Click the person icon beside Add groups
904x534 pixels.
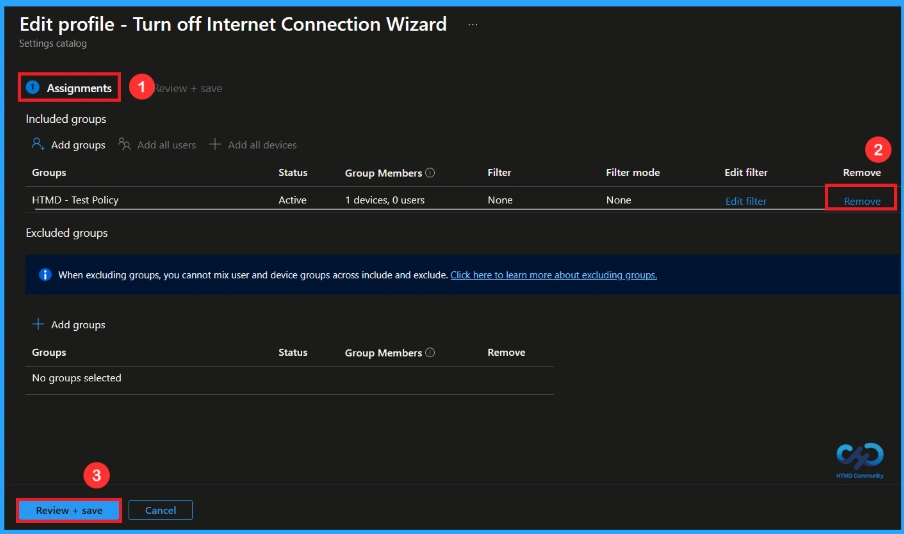point(38,144)
